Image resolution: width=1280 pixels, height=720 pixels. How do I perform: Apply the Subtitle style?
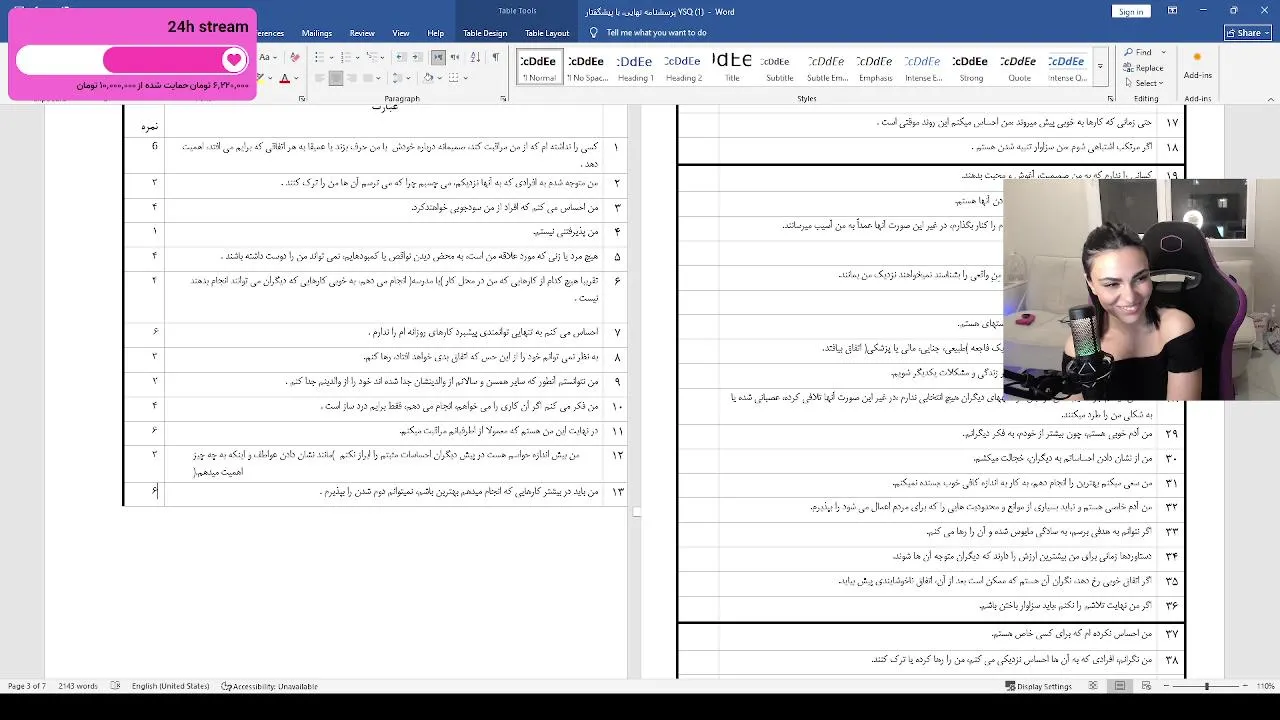[779, 66]
